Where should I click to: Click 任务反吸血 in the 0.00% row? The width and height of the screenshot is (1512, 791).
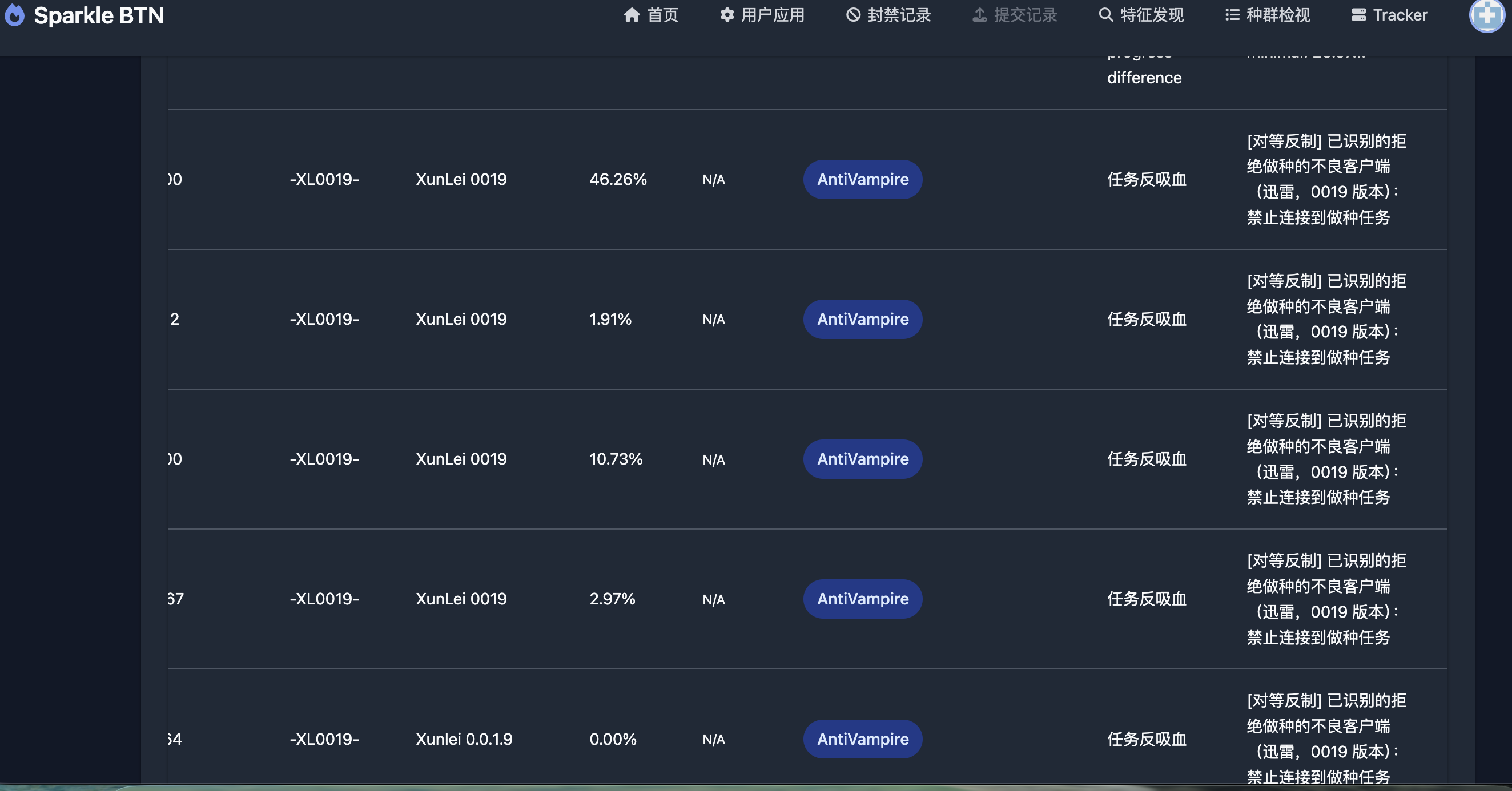[x=1147, y=738]
